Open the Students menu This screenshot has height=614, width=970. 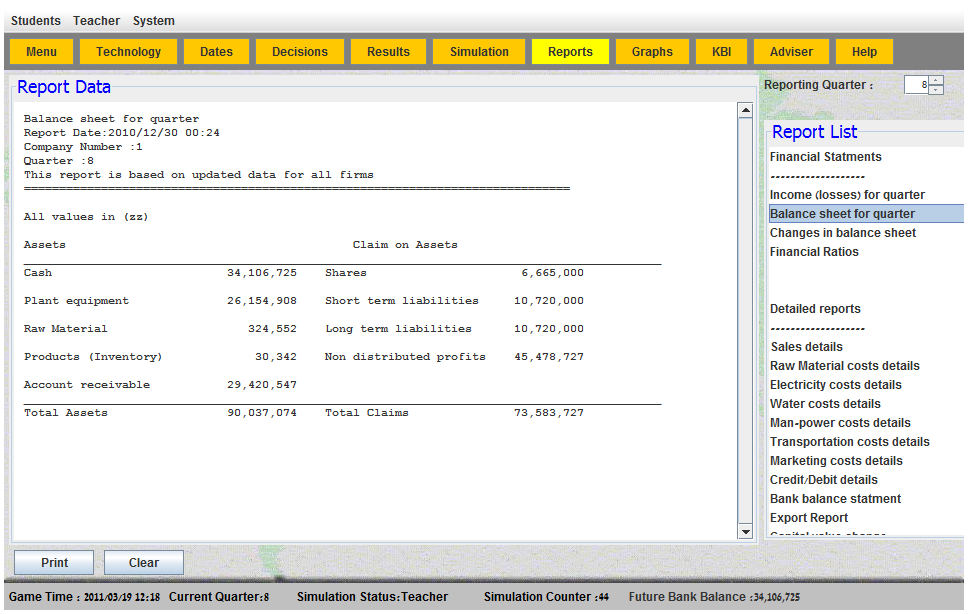point(36,21)
